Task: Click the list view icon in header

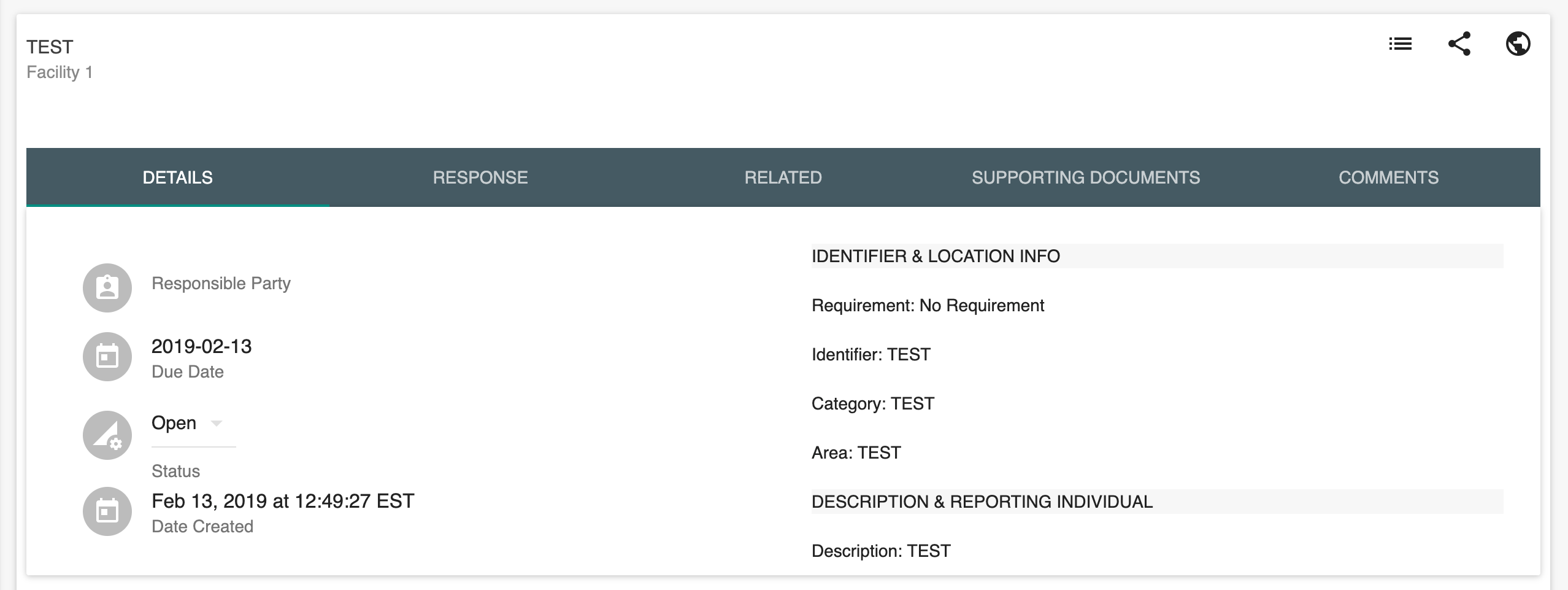Action: point(1400,44)
